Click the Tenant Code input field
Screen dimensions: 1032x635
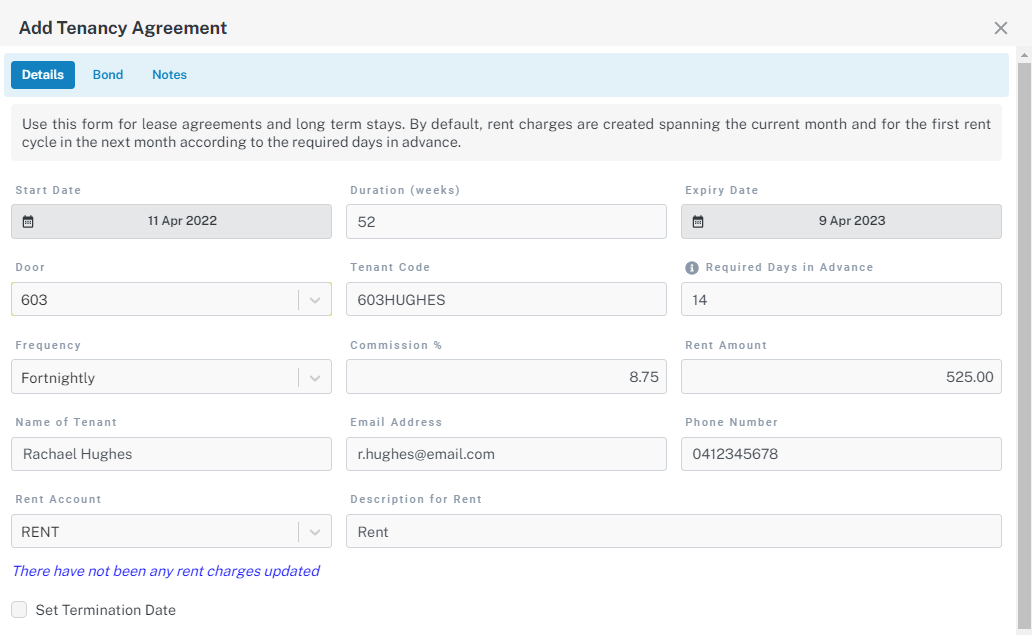[x=506, y=300]
